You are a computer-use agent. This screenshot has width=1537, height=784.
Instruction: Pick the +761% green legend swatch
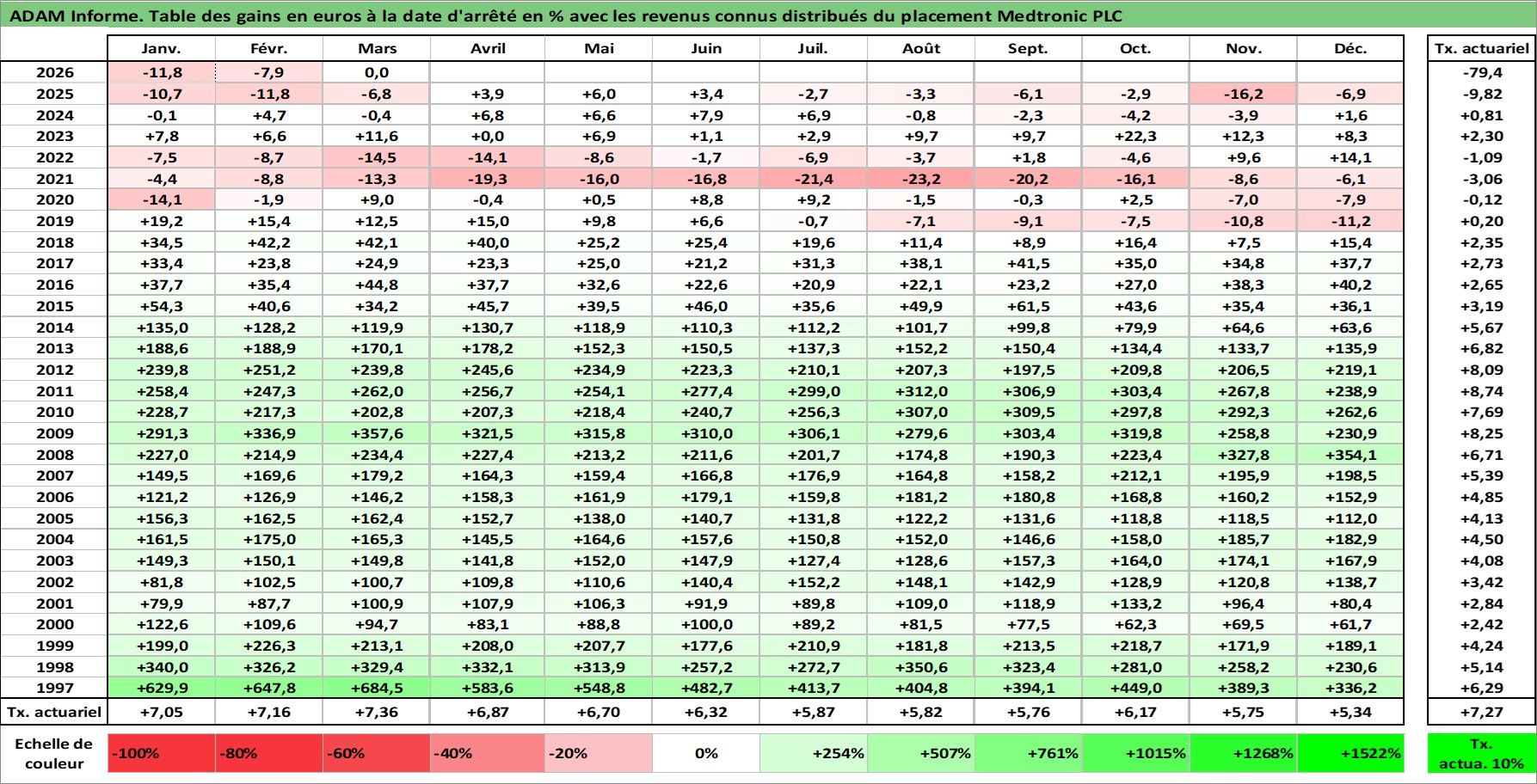coord(1029,753)
